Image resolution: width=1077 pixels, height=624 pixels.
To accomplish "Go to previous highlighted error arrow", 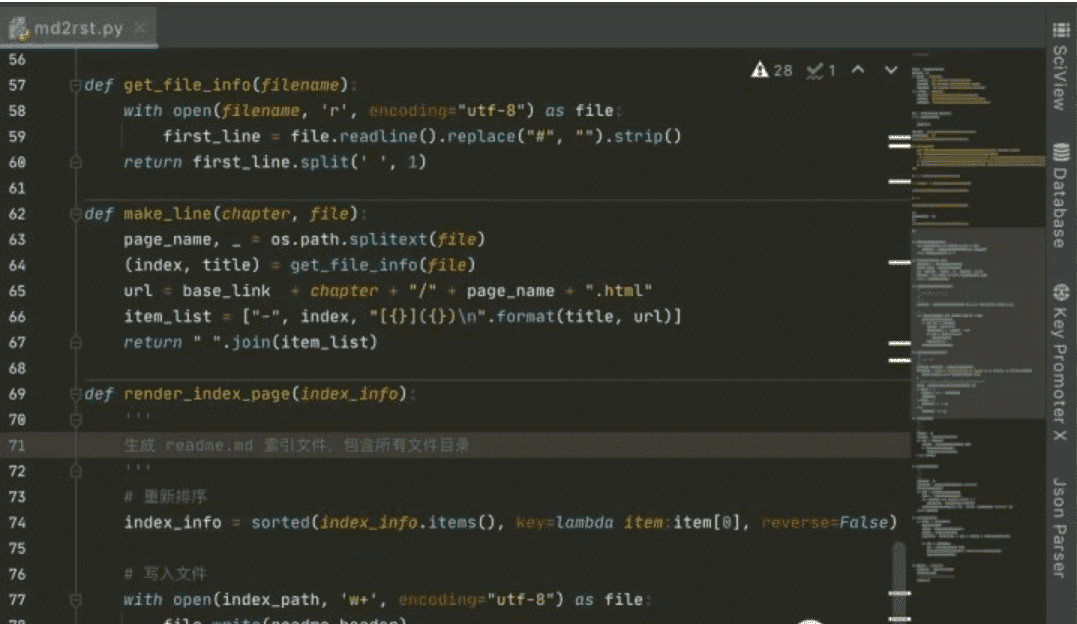I will coord(858,69).
